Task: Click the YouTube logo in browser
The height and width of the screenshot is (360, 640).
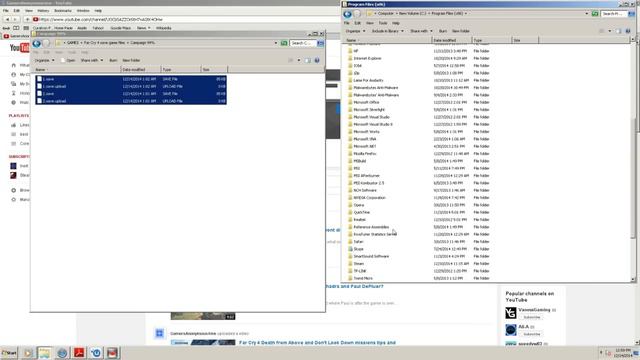Action: (x=19, y=49)
